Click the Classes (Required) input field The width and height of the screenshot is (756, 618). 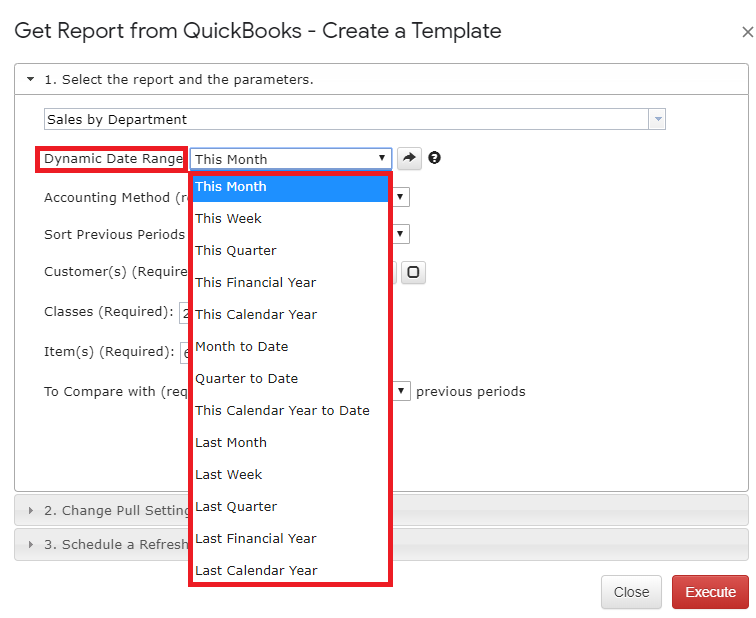(184, 312)
